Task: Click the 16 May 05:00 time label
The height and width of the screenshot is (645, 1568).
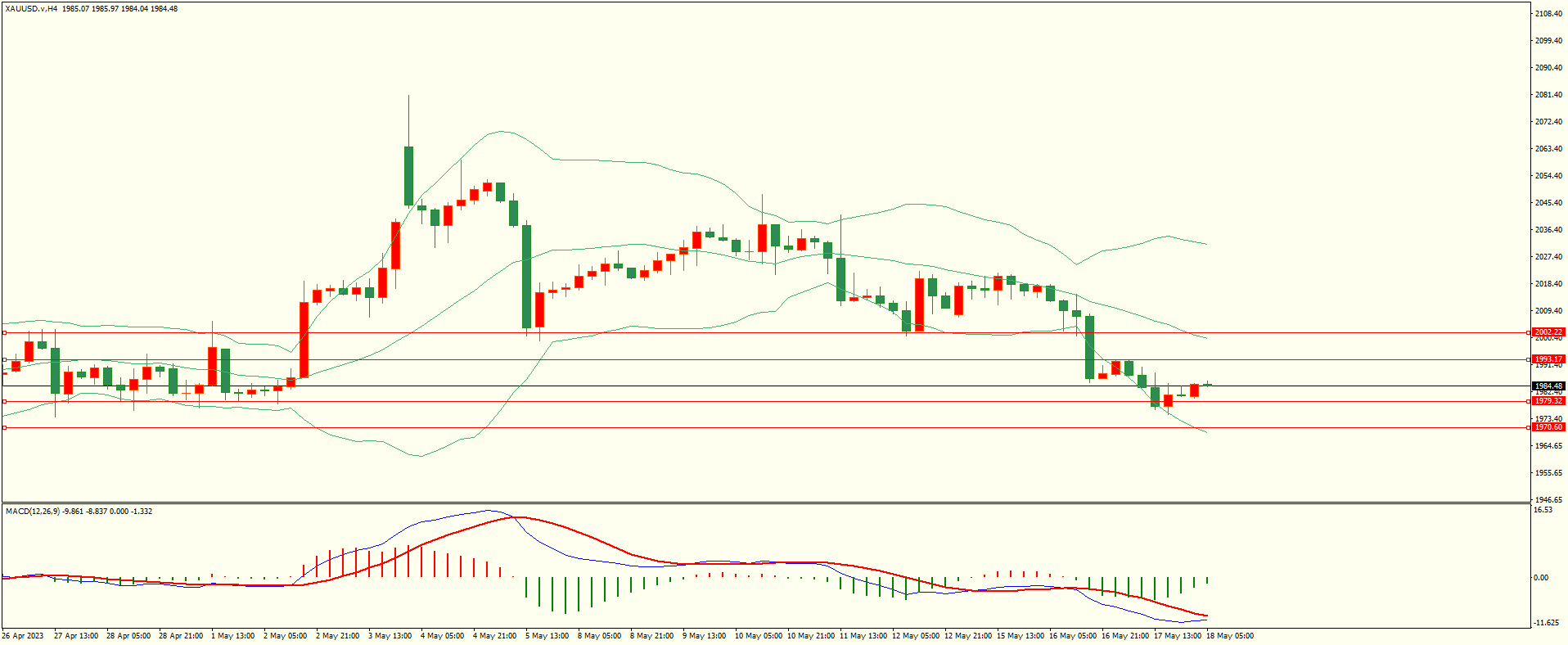Action: 1073,636
